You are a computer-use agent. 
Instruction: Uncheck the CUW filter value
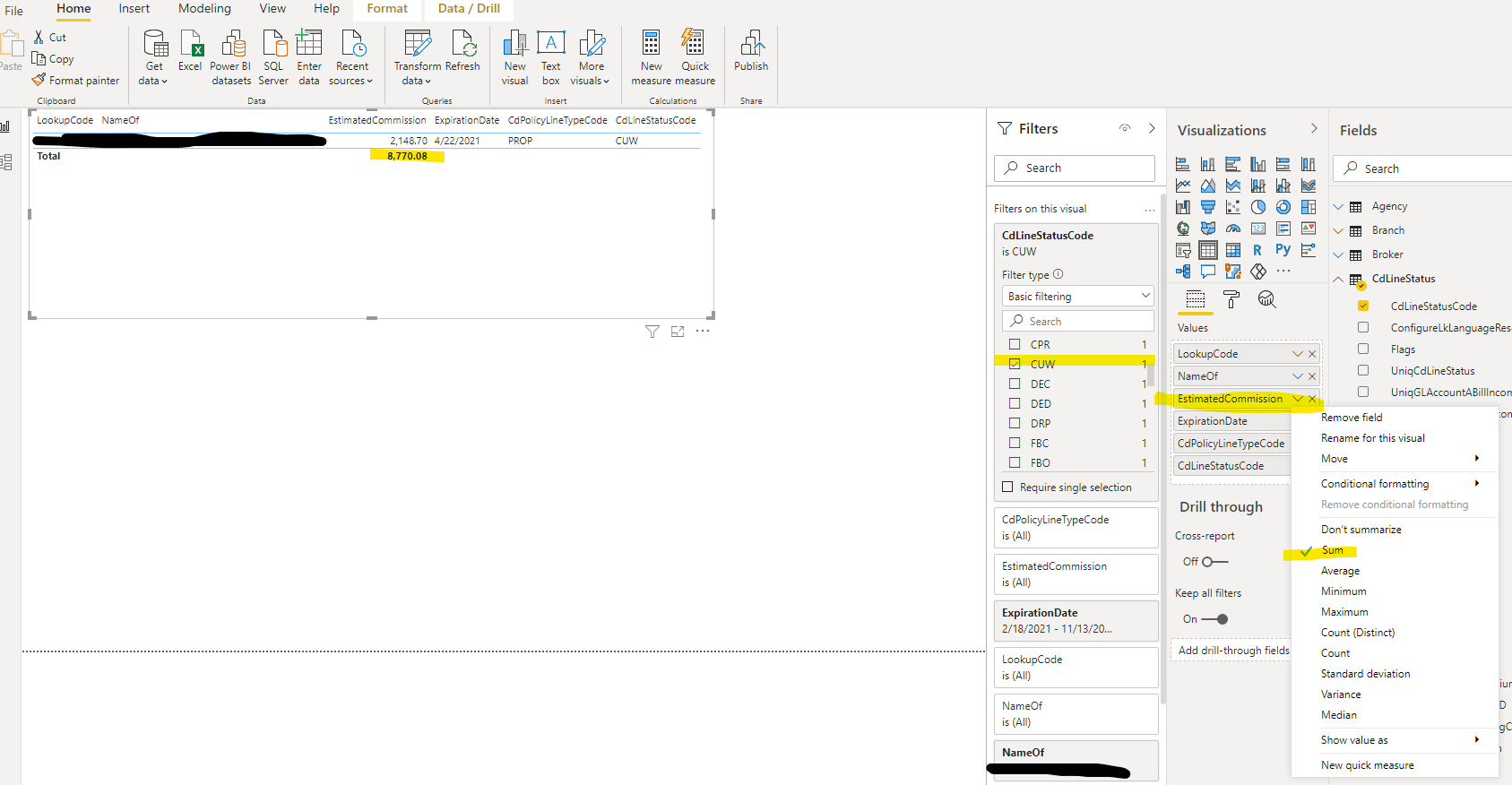pyautogui.click(x=1015, y=364)
